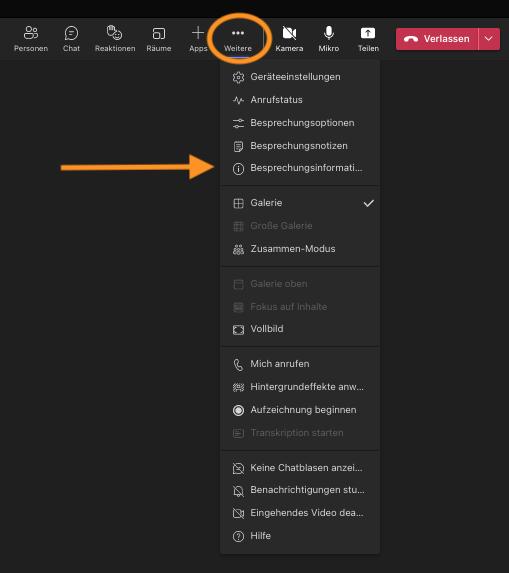Screen dimensions: 509x573
Task: Add Apps with the plus icon
Action: 198,38
